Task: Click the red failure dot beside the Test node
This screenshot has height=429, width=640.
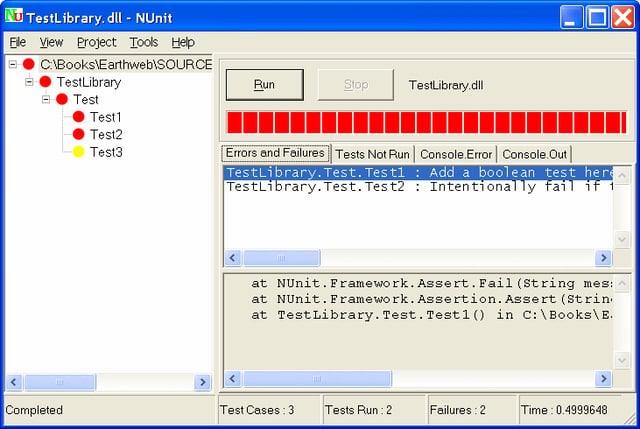Action: point(62,99)
